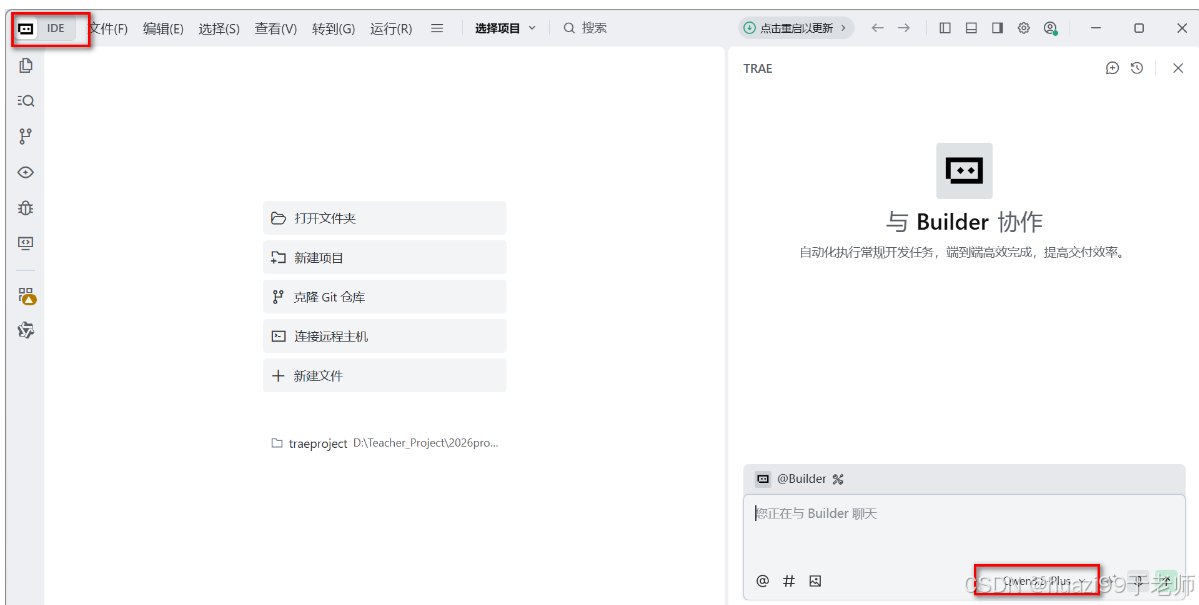Click 克隆 Git 仓库 button
Image resolution: width=1199 pixels, height=605 pixels.
pos(385,297)
